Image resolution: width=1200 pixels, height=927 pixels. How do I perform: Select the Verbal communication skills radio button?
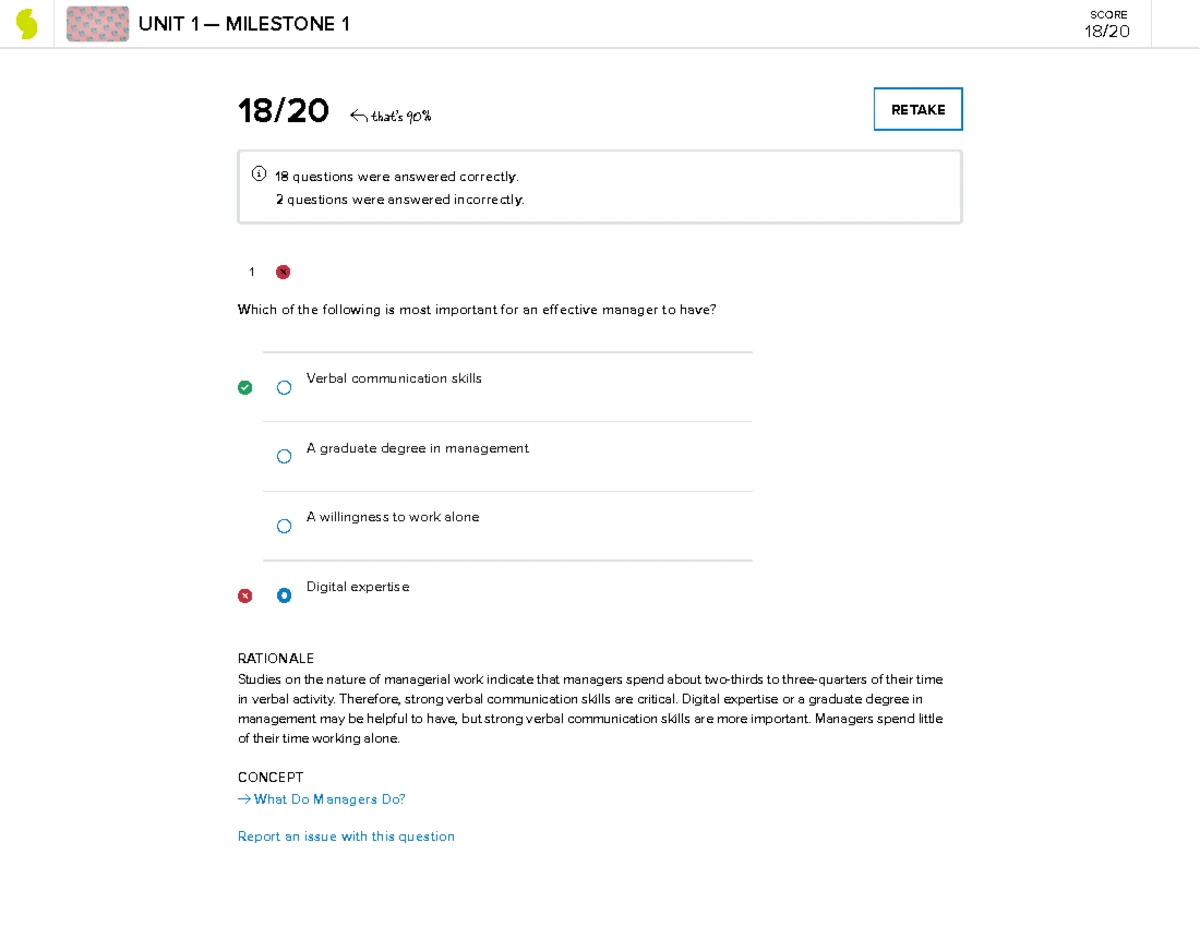click(284, 387)
